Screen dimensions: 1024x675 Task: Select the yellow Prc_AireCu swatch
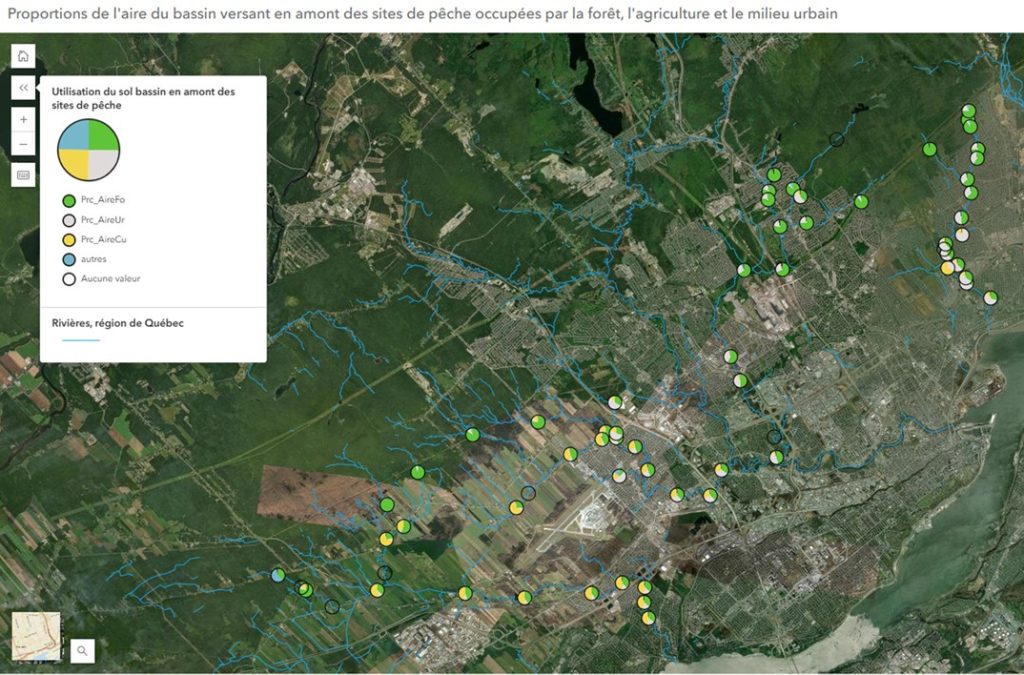click(x=69, y=240)
